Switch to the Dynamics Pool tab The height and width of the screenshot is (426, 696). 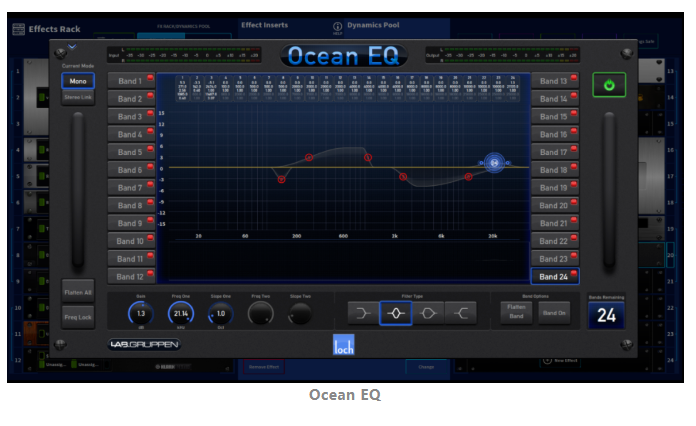[x=371, y=25]
